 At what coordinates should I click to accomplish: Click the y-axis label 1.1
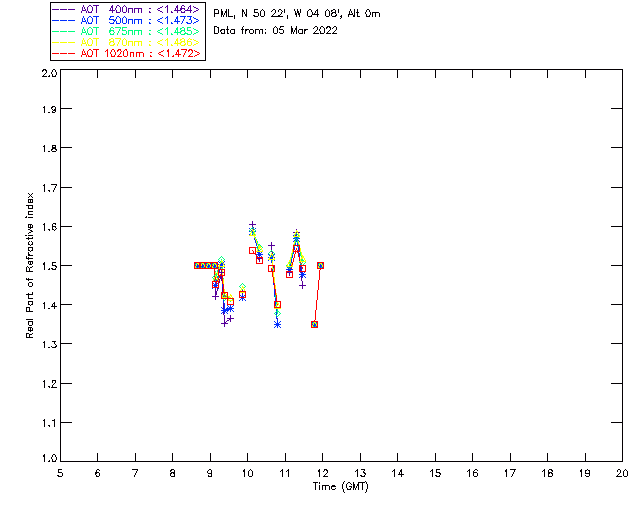(49, 423)
